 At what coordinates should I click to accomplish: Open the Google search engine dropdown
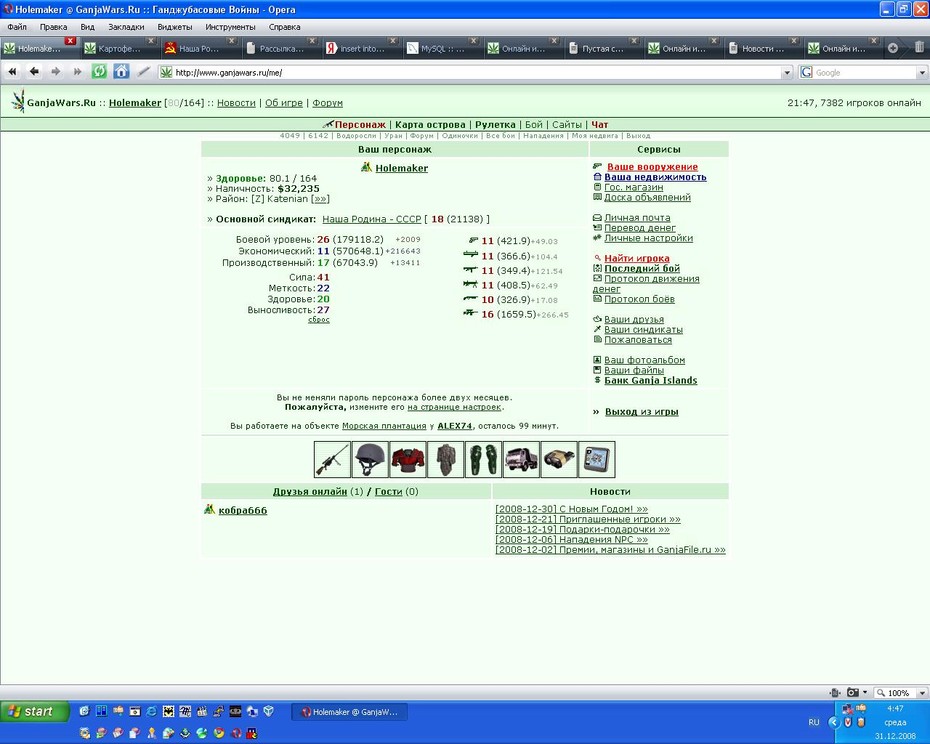point(922,72)
